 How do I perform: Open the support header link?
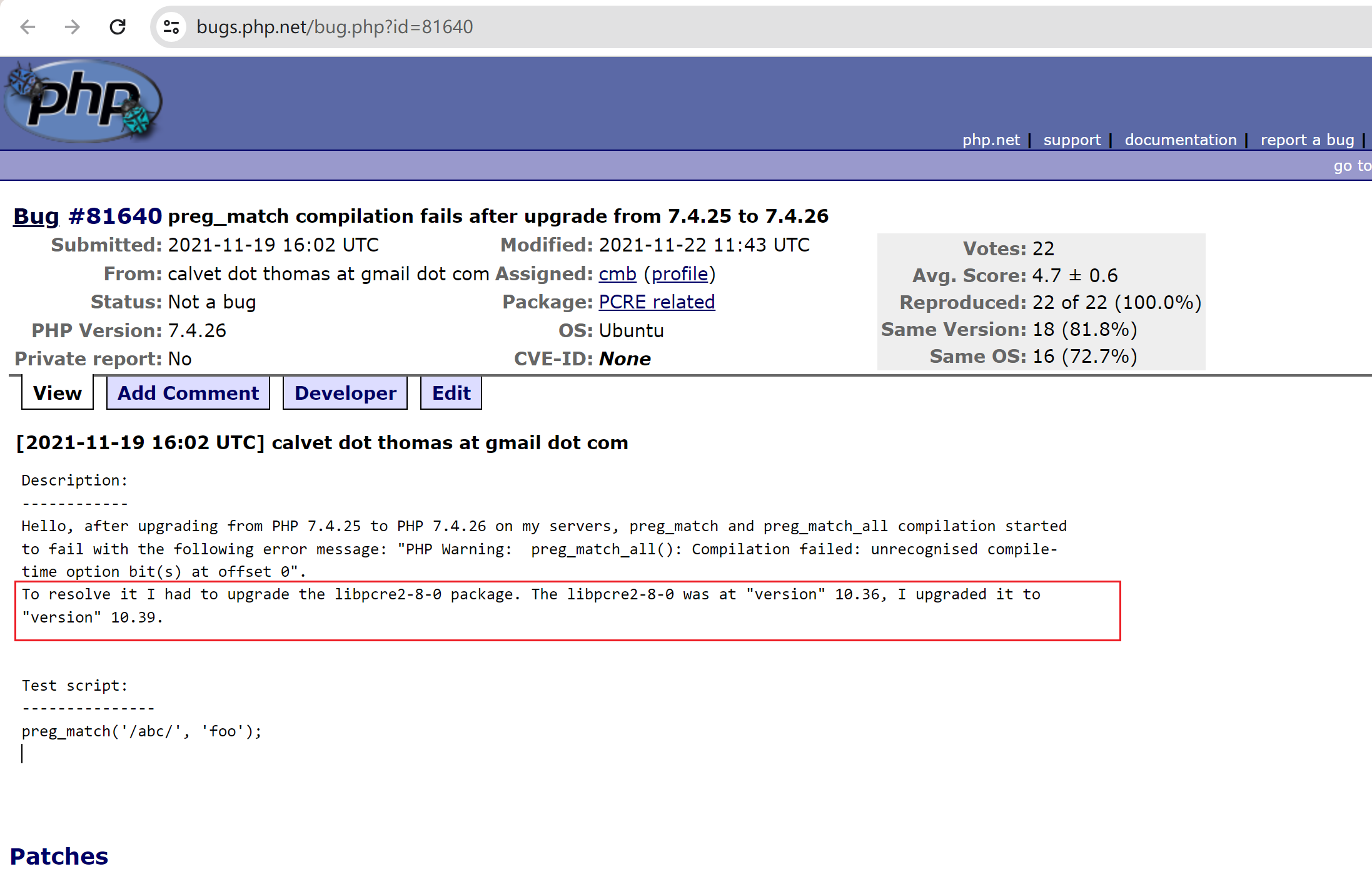(1072, 140)
